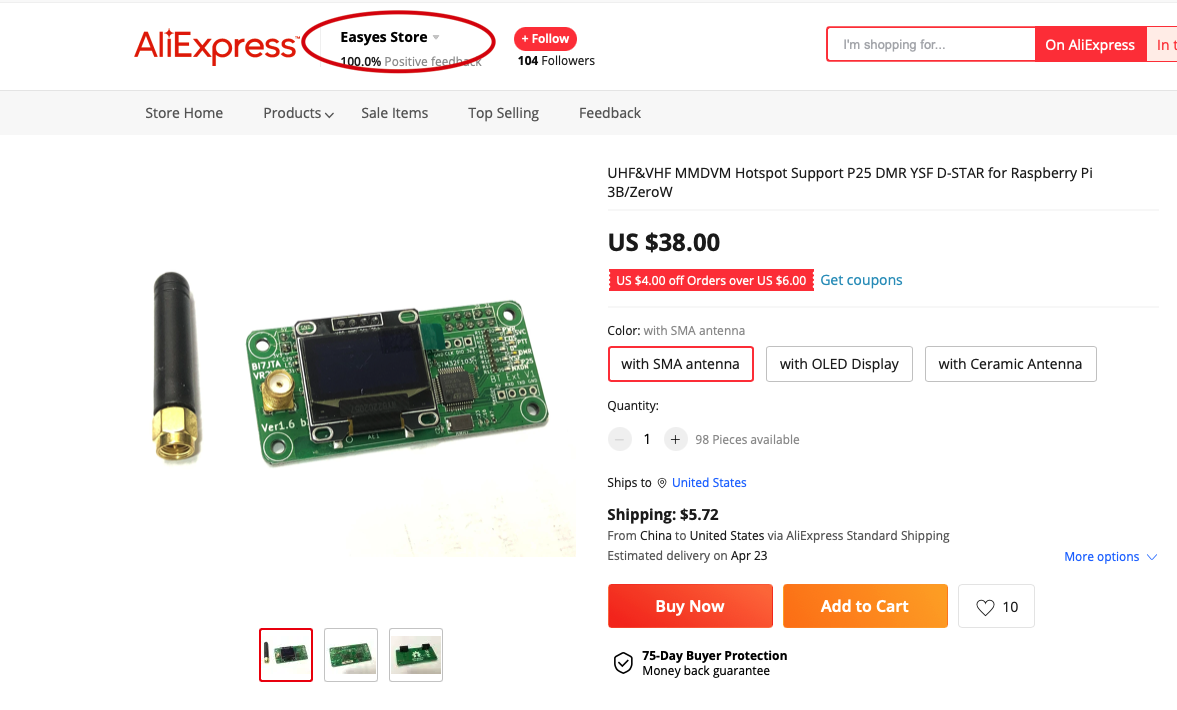Follow the store with the Follow button

click(545, 39)
